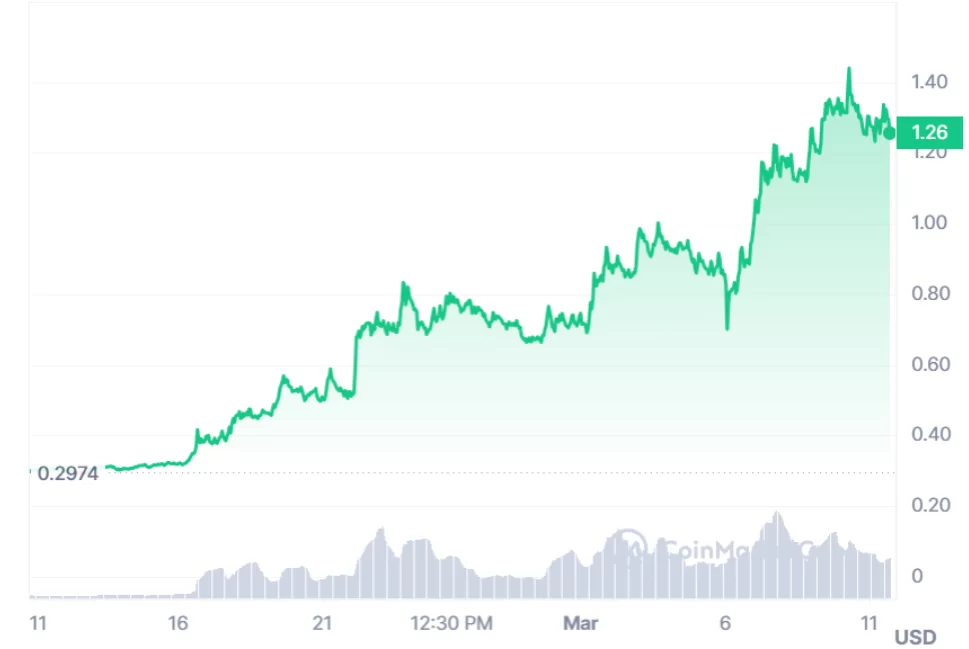Image resolution: width=969 pixels, height=649 pixels.
Task: Click the 0.40 price axis label
Action: pos(929,435)
